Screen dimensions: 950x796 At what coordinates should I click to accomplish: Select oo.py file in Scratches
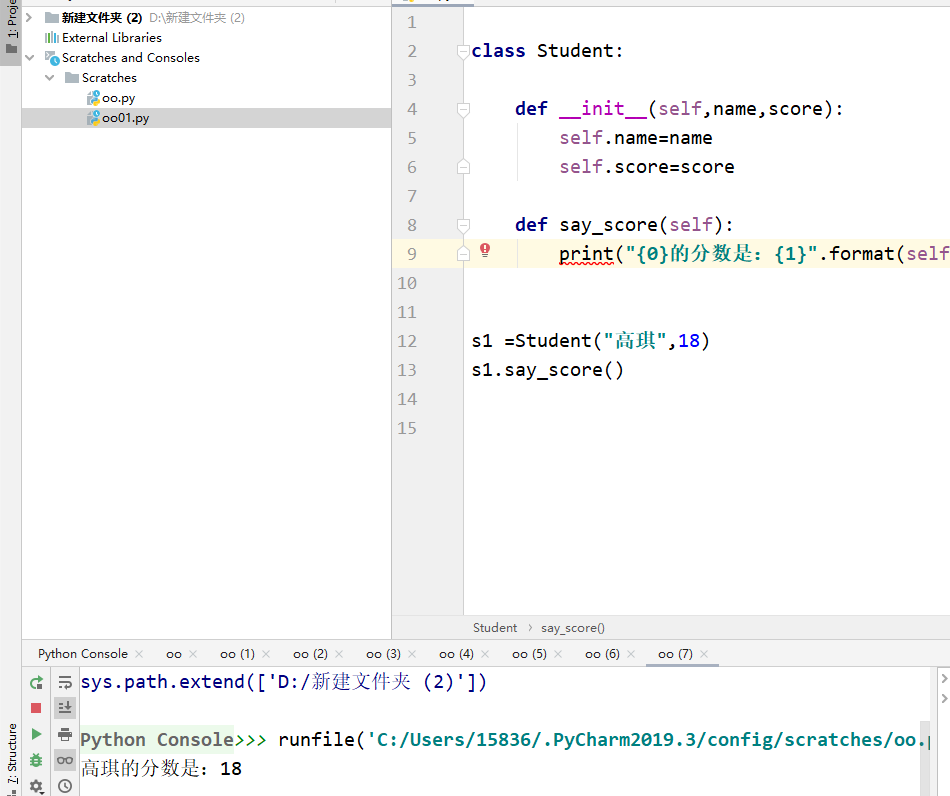click(x=119, y=98)
